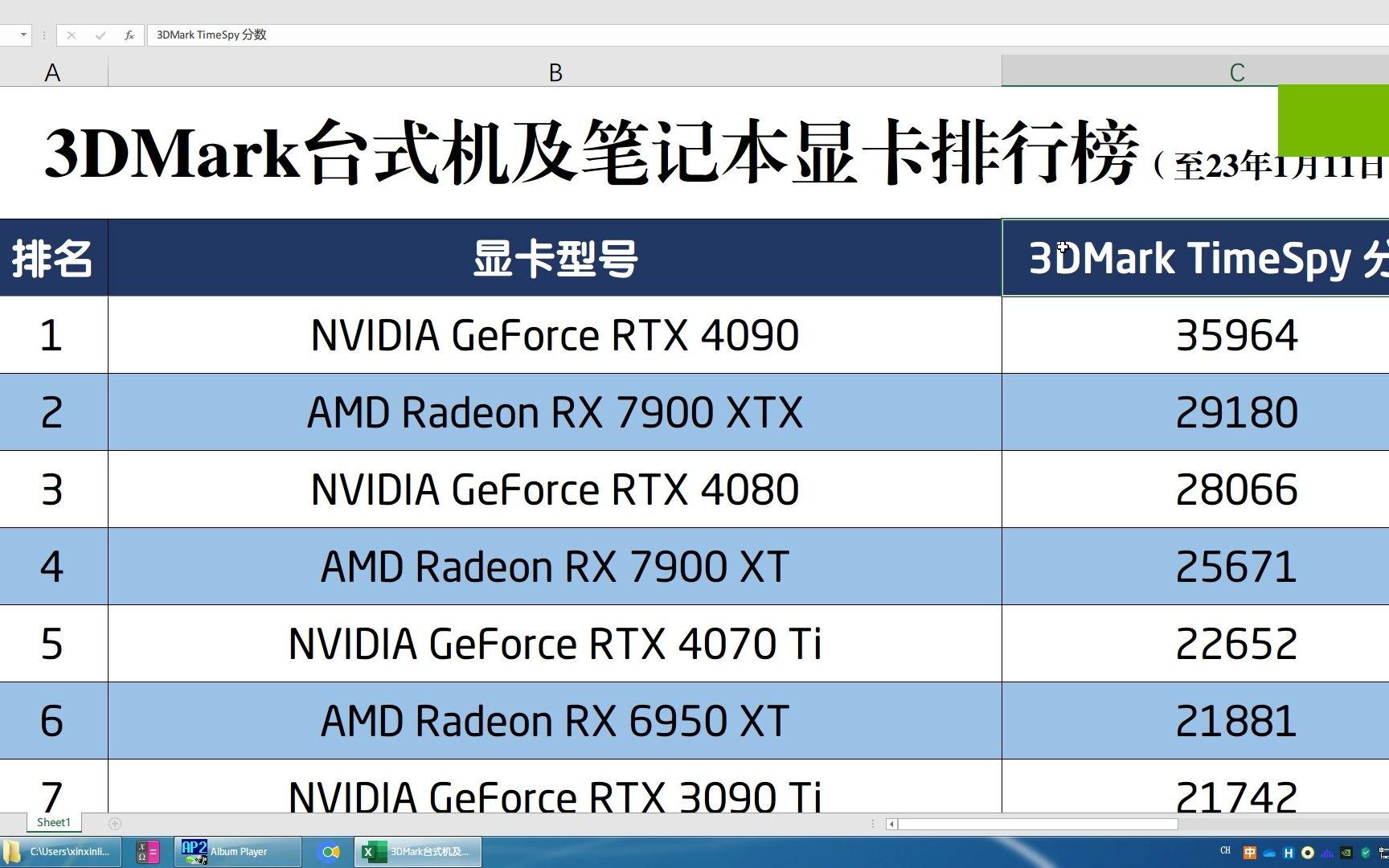
Task: Select score cell '29180'
Action: pyautogui.click(x=1195, y=412)
